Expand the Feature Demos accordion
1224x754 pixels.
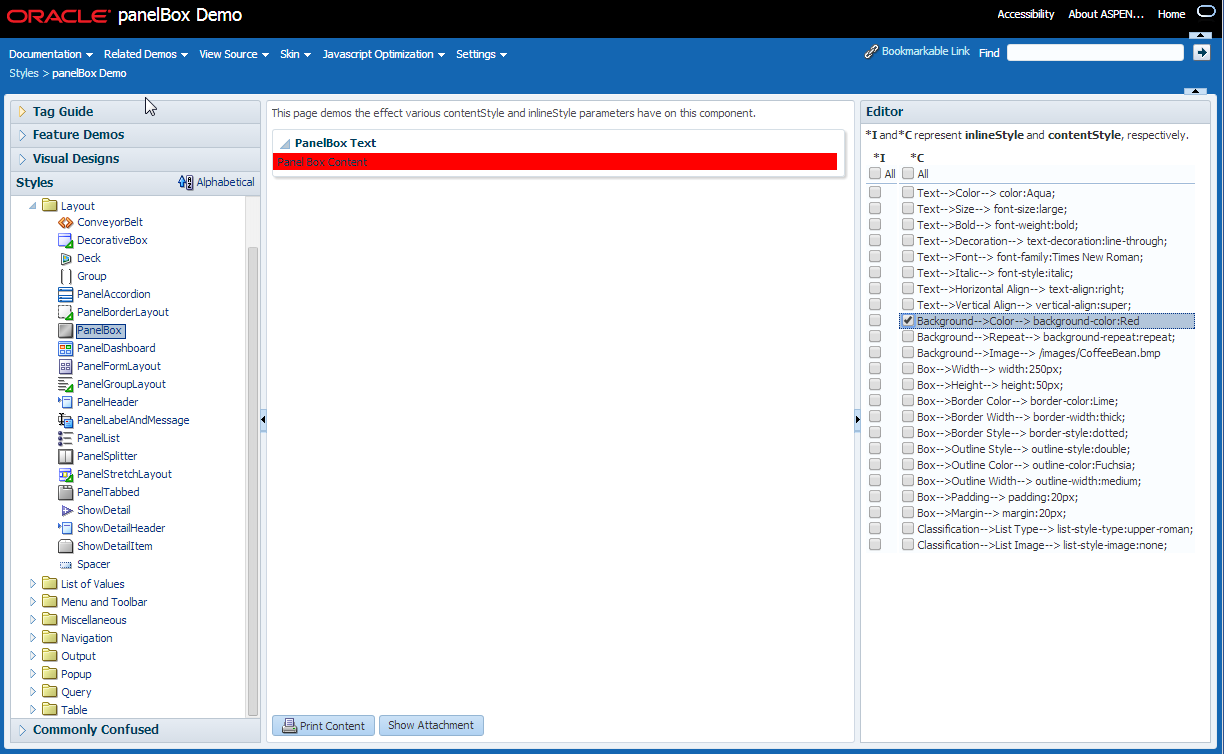(22, 135)
